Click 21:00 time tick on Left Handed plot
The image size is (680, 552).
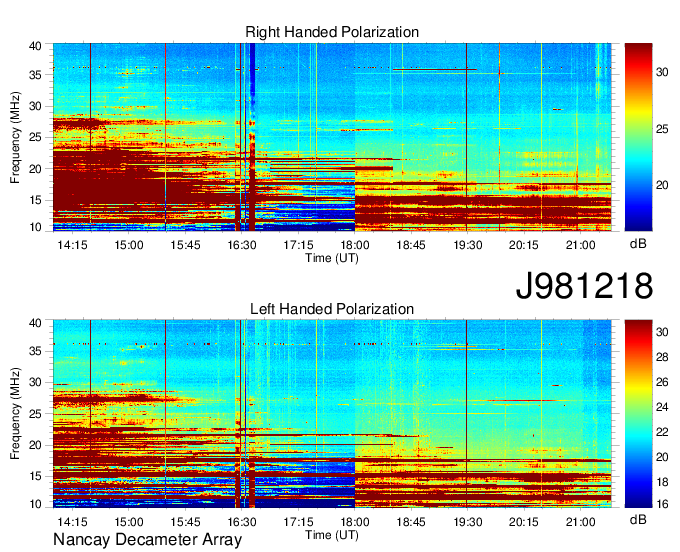click(x=580, y=522)
